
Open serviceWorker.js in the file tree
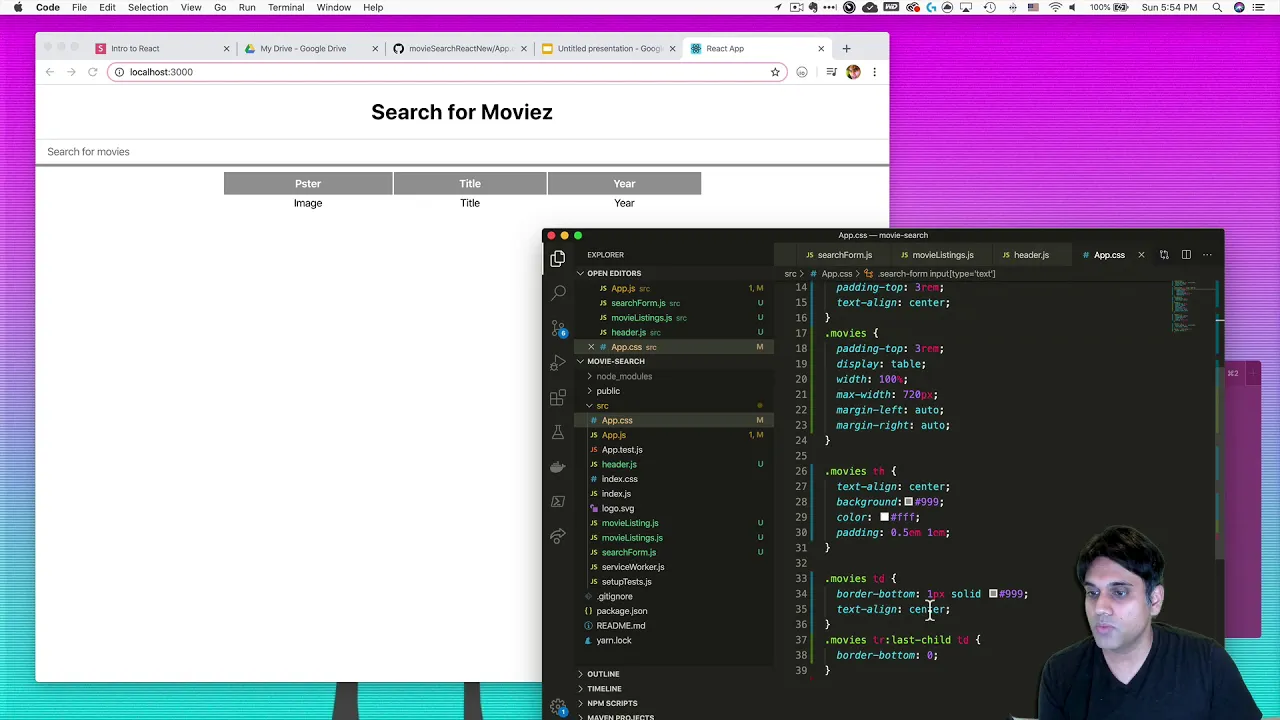tap(632, 567)
